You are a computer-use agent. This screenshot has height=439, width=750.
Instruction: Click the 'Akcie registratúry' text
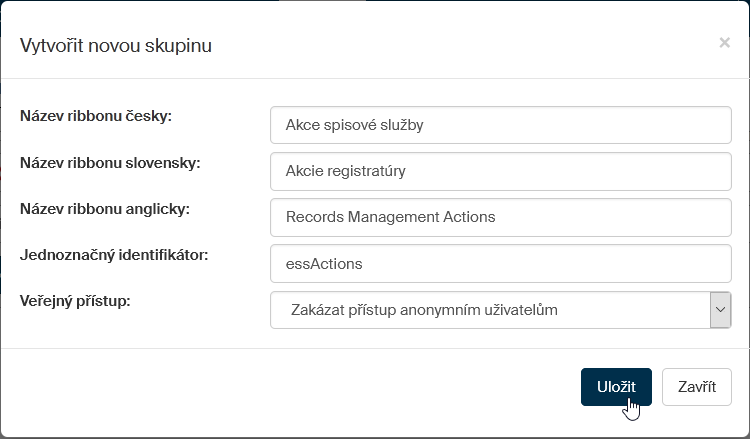coord(345,171)
